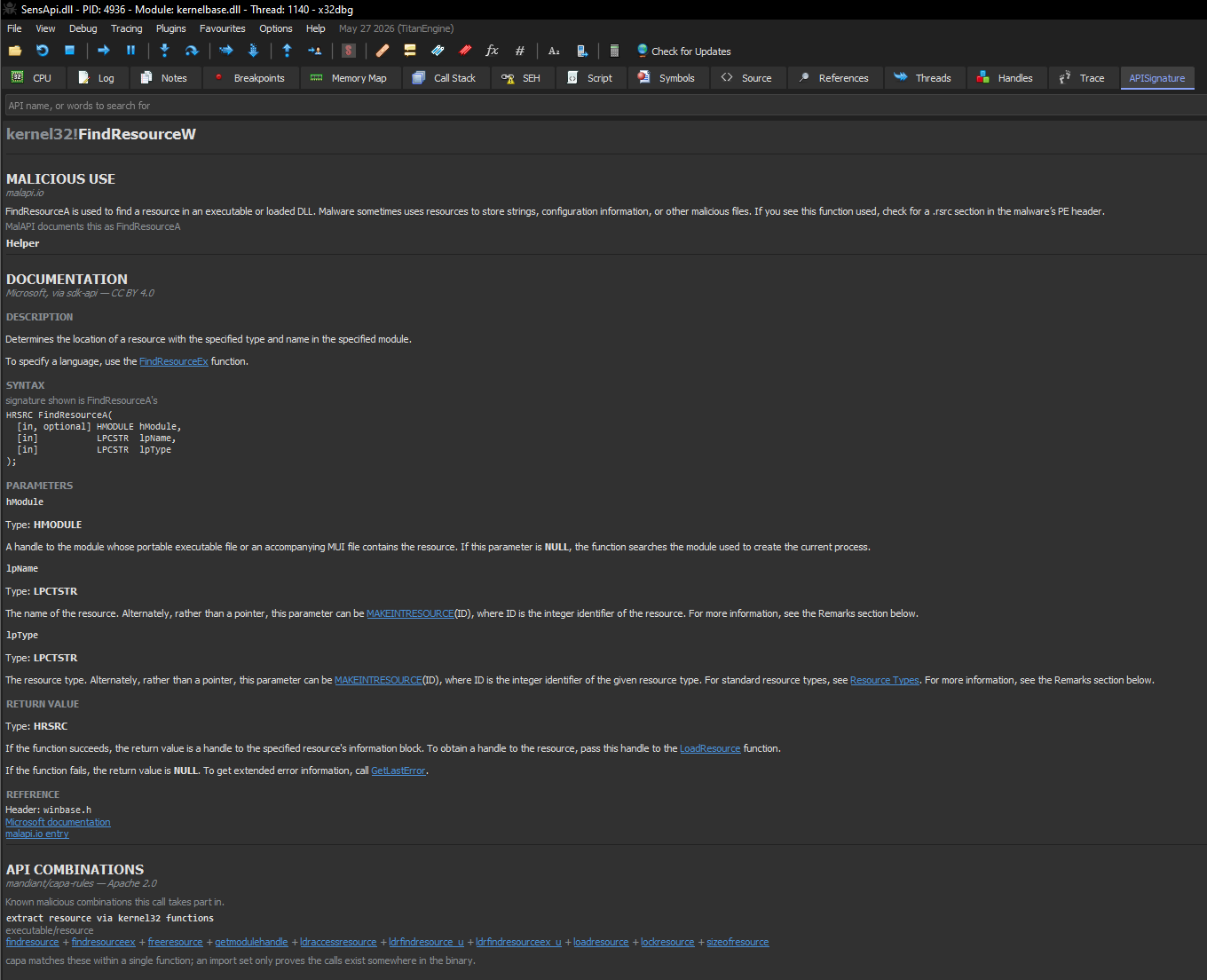Click the hash labels toolbar icon

[x=520, y=51]
